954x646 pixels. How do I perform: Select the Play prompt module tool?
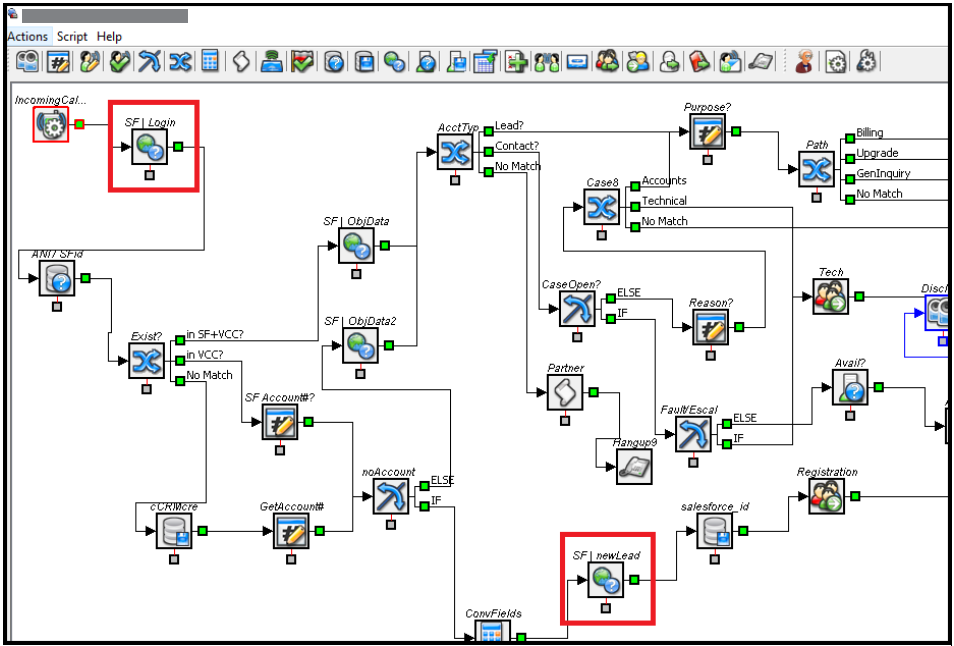(28, 61)
